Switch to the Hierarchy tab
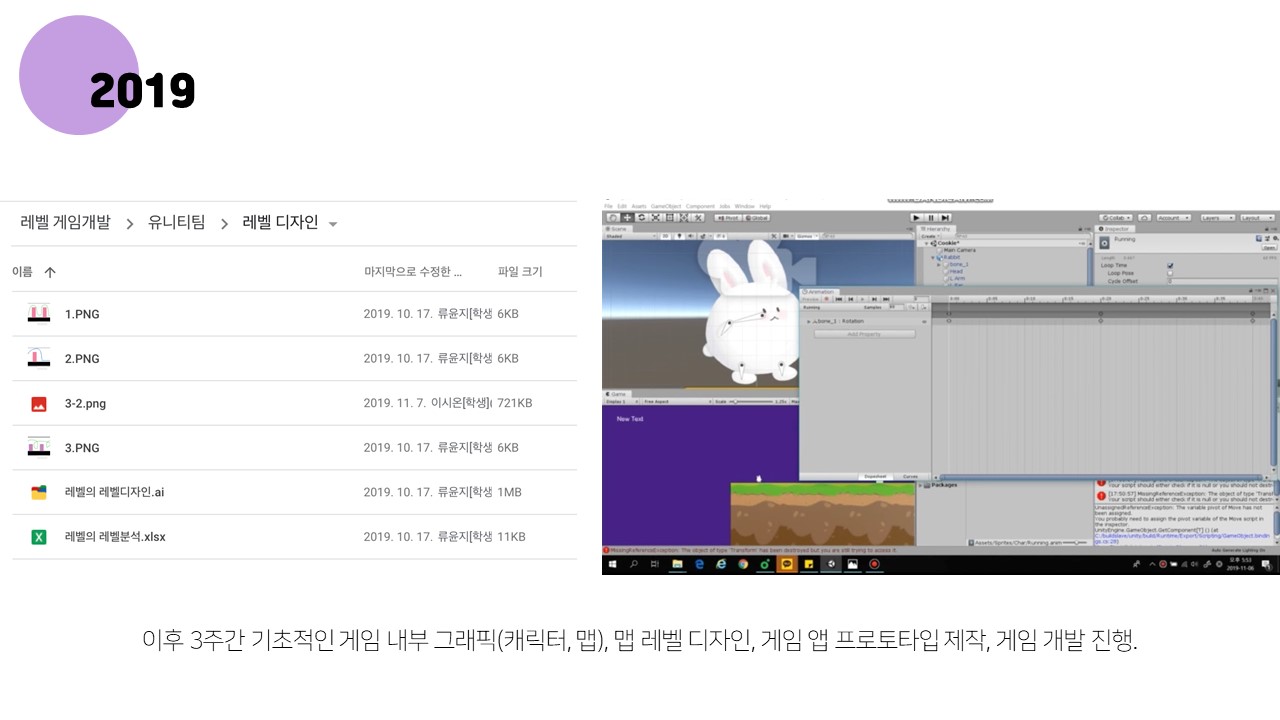Image resolution: width=1280 pixels, height=720 pixels. (x=937, y=229)
